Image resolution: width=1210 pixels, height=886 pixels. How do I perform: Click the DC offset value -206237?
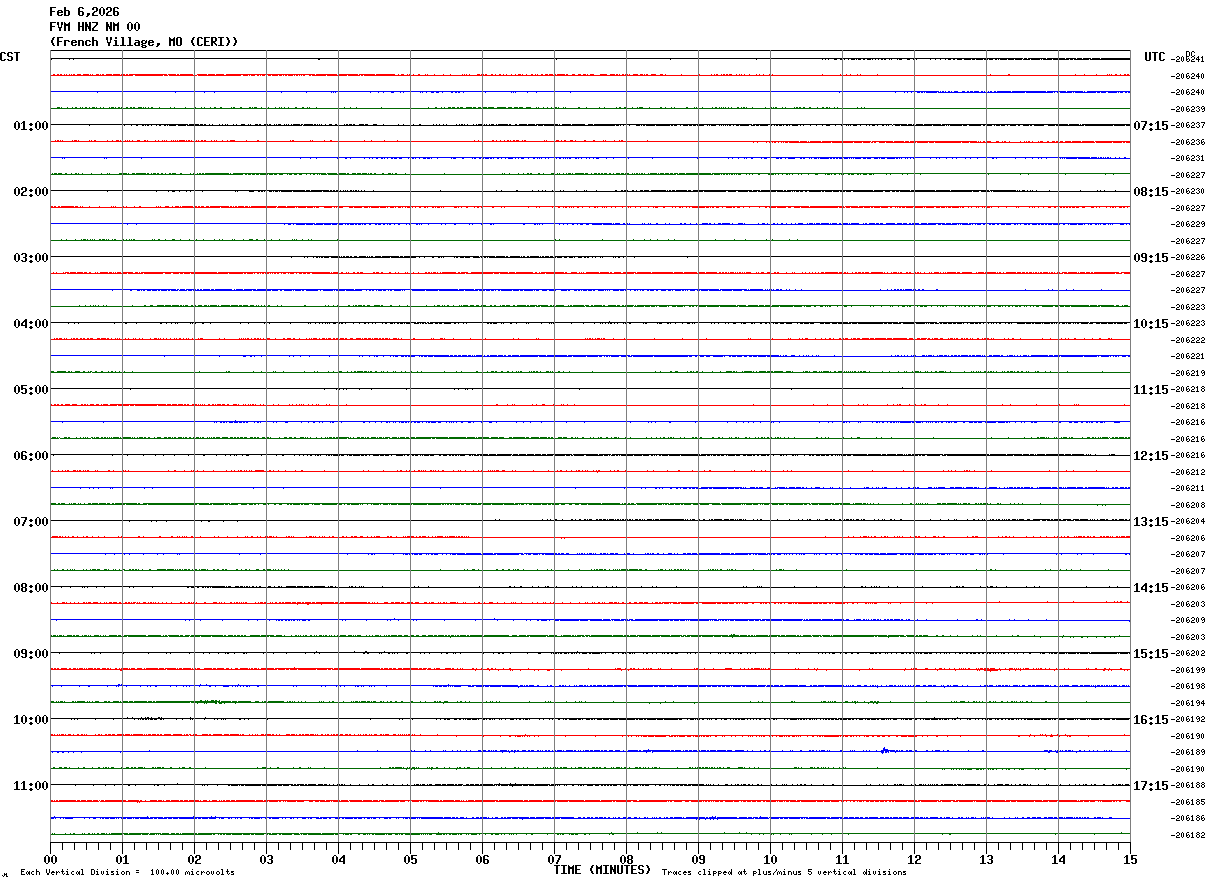pyautogui.click(x=1188, y=125)
